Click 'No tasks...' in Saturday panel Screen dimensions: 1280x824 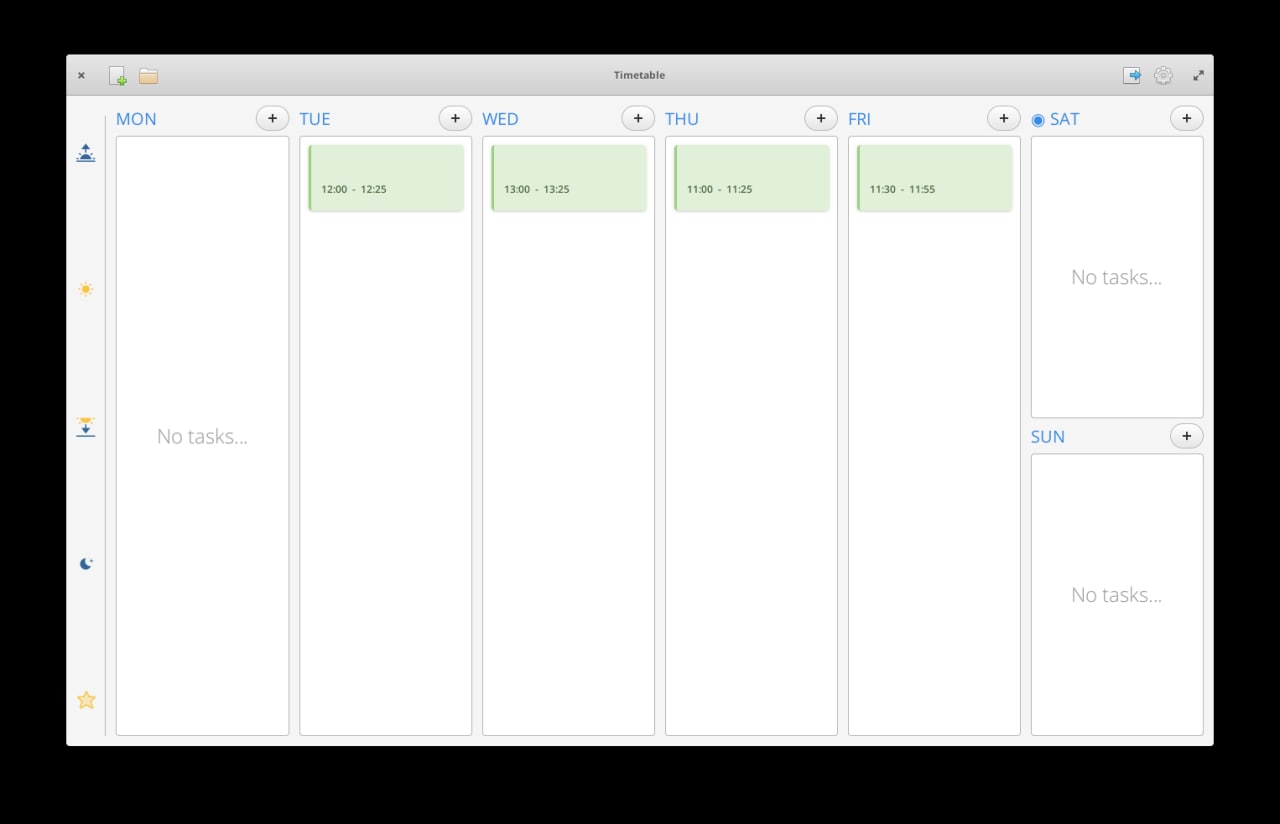tap(1116, 277)
